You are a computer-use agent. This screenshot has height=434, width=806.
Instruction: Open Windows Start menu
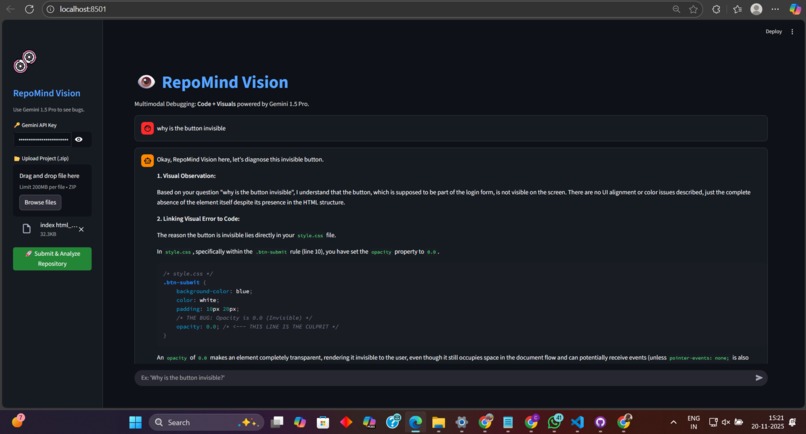tap(135, 423)
